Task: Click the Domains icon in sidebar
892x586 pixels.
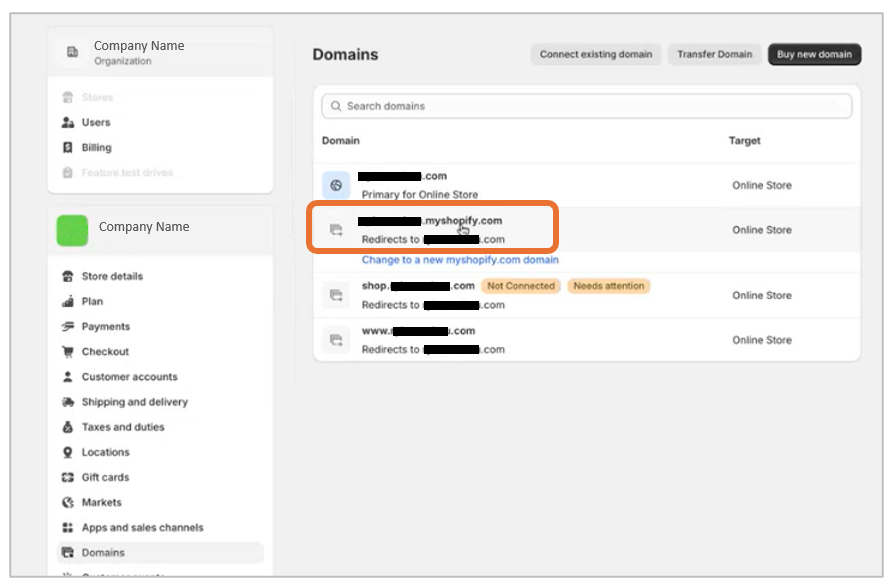Action: pyautogui.click(x=68, y=552)
